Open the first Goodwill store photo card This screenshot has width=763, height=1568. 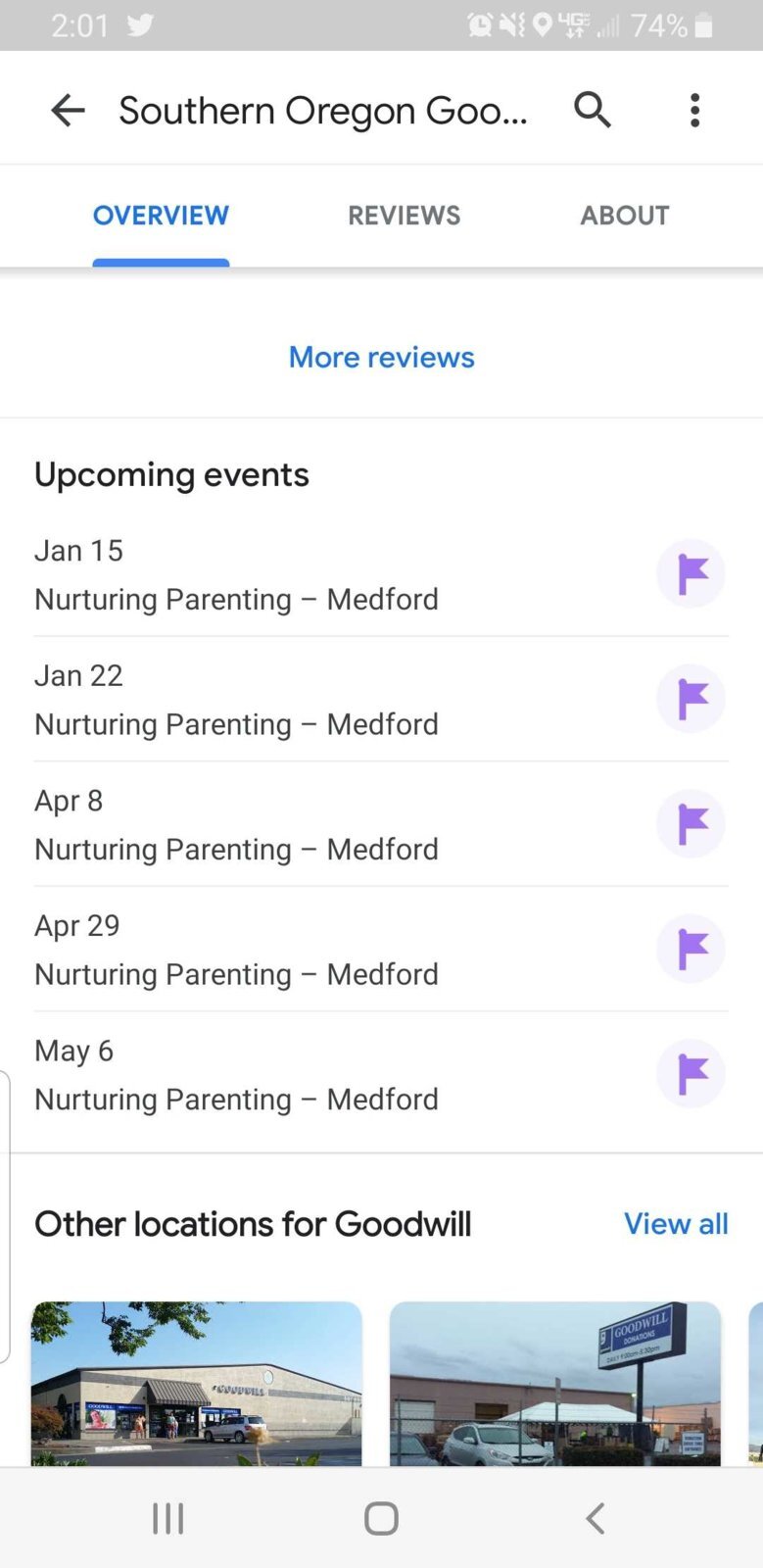pyautogui.click(x=197, y=1384)
